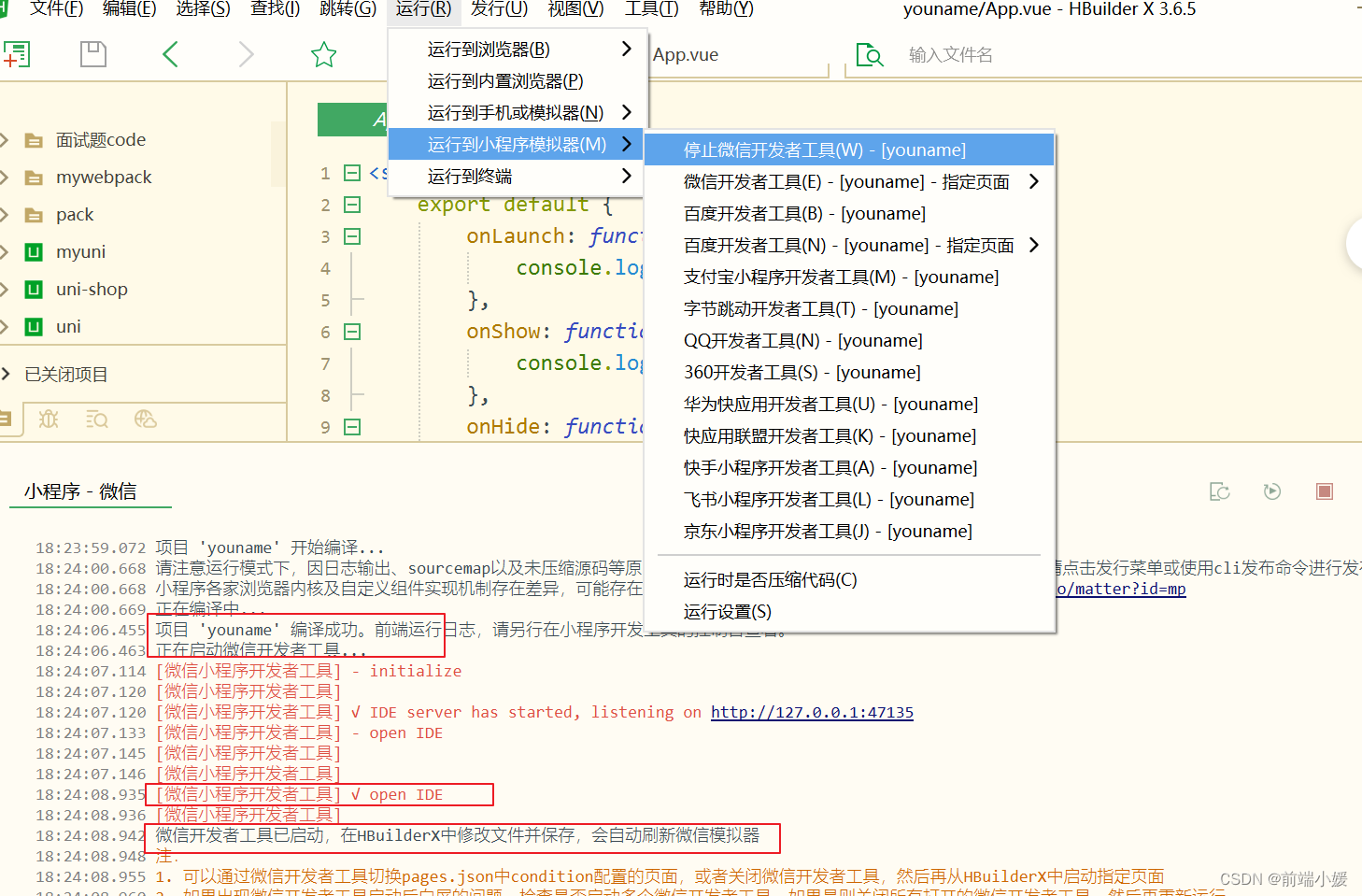Open the 发行 menu
This screenshot has width=1362, height=896.
pos(499,9)
